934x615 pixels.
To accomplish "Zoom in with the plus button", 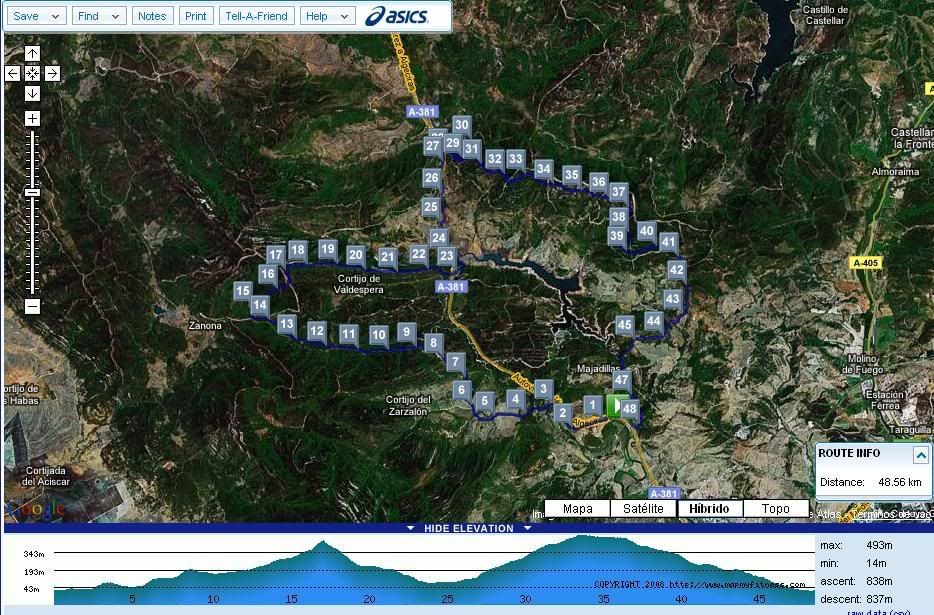I will (x=32, y=118).
